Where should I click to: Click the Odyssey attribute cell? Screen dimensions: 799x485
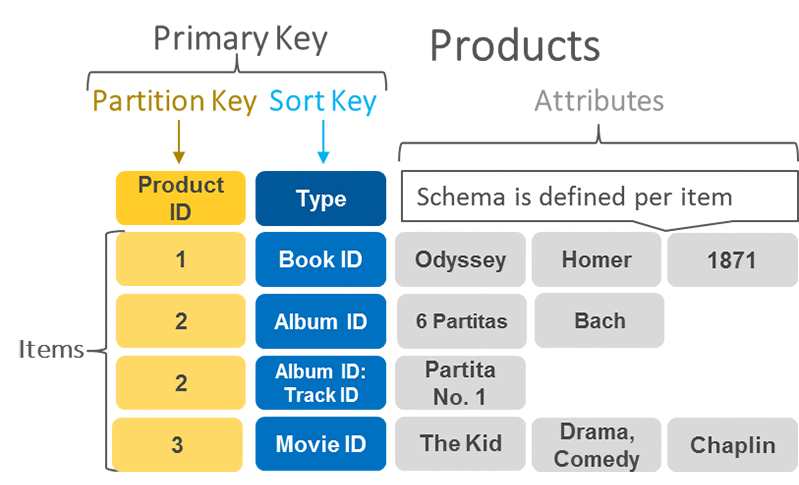coord(460,259)
